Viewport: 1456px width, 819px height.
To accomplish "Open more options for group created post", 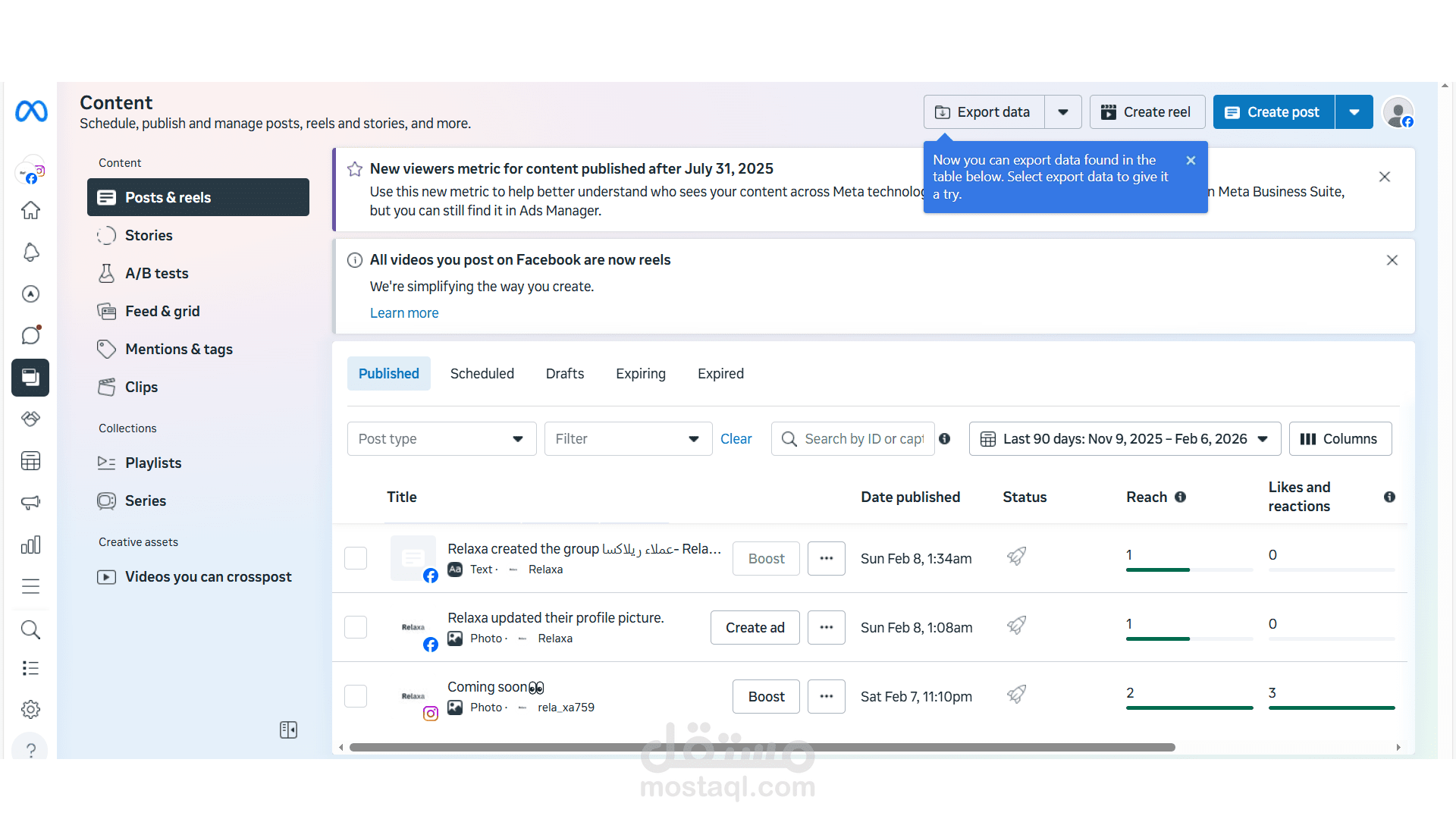I will [826, 558].
